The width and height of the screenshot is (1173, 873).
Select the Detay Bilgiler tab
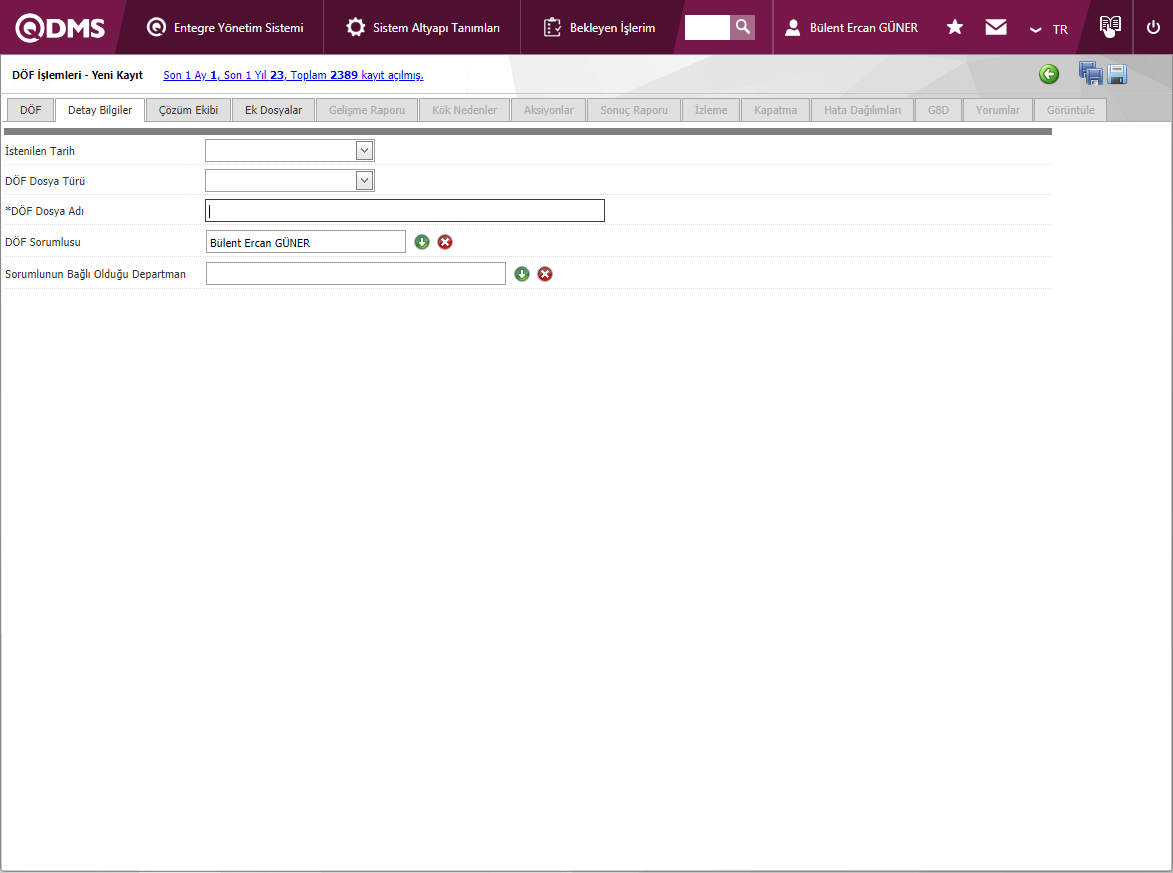[100, 110]
